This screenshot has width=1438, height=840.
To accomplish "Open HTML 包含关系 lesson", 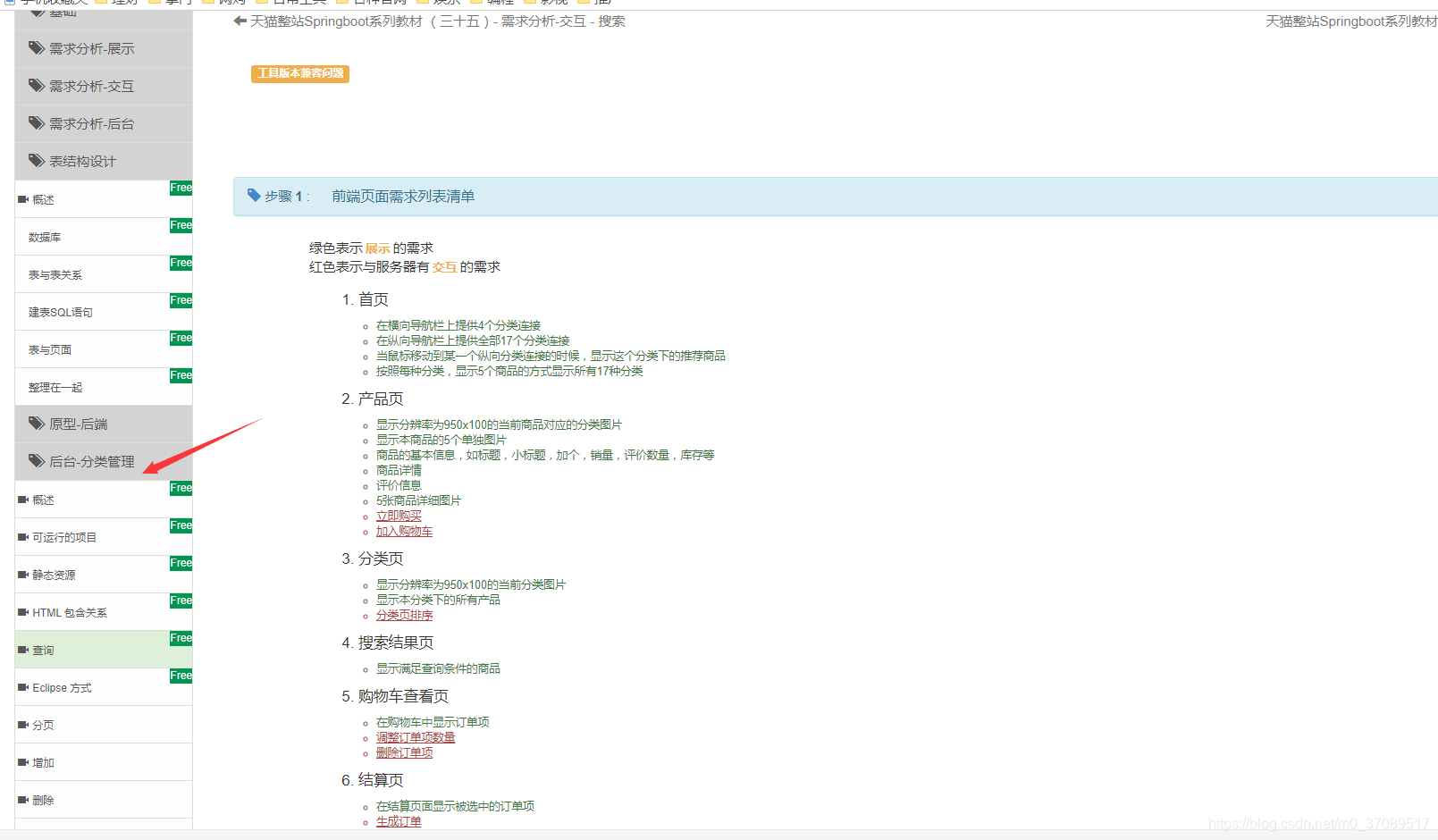I will 104,612.
